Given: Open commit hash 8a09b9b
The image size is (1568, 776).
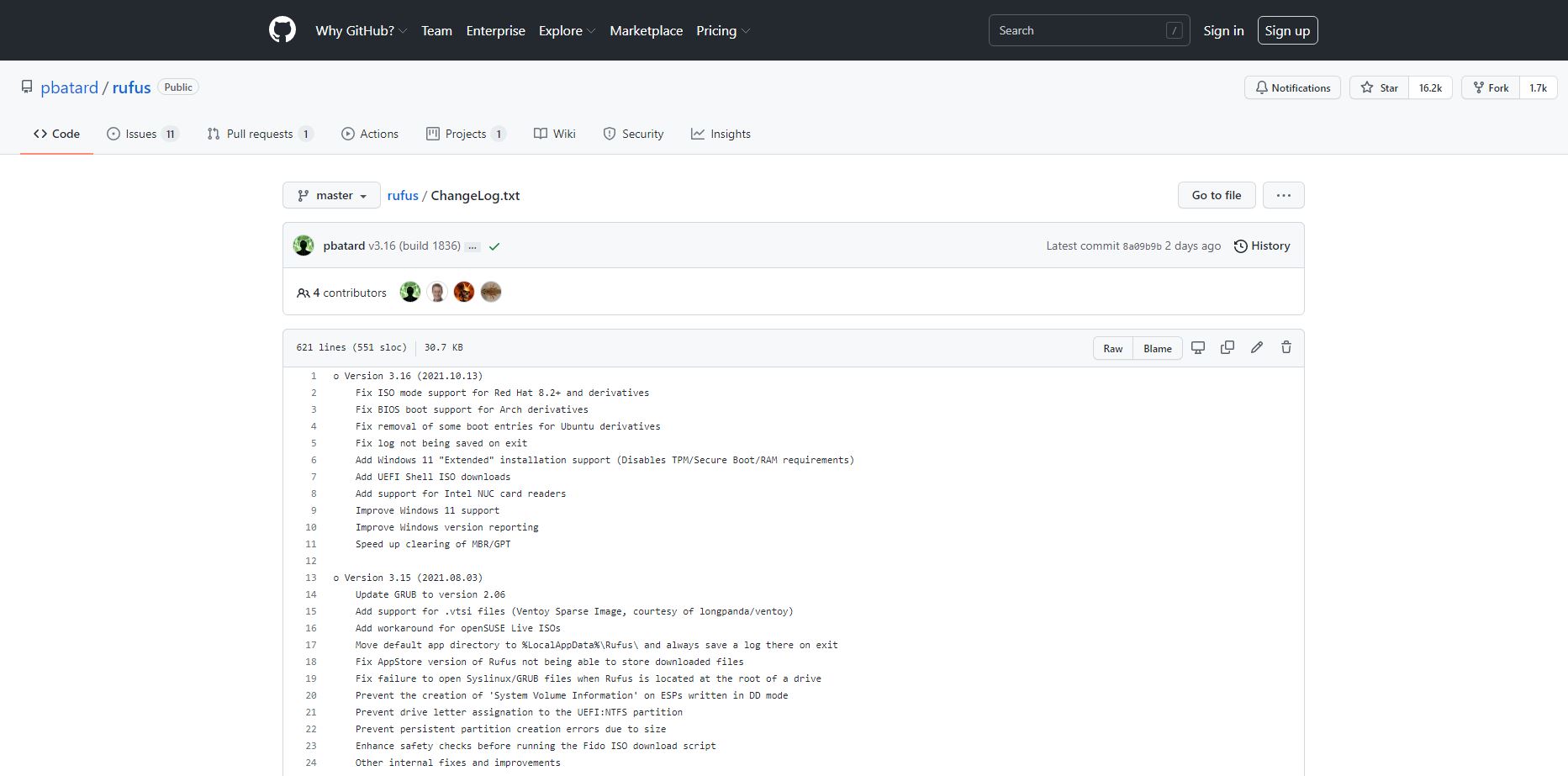Looking at the screenshot, I should coord(1142,246).
